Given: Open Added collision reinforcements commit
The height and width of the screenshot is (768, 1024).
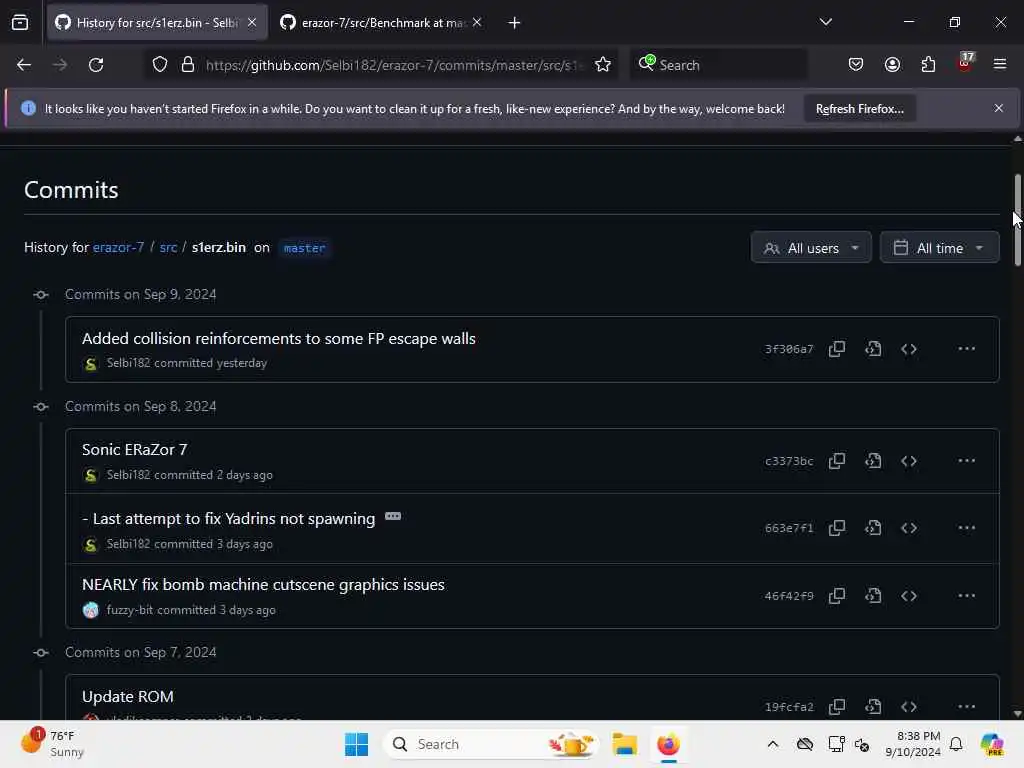Looking at the screenshot, I should click(279, 338).
